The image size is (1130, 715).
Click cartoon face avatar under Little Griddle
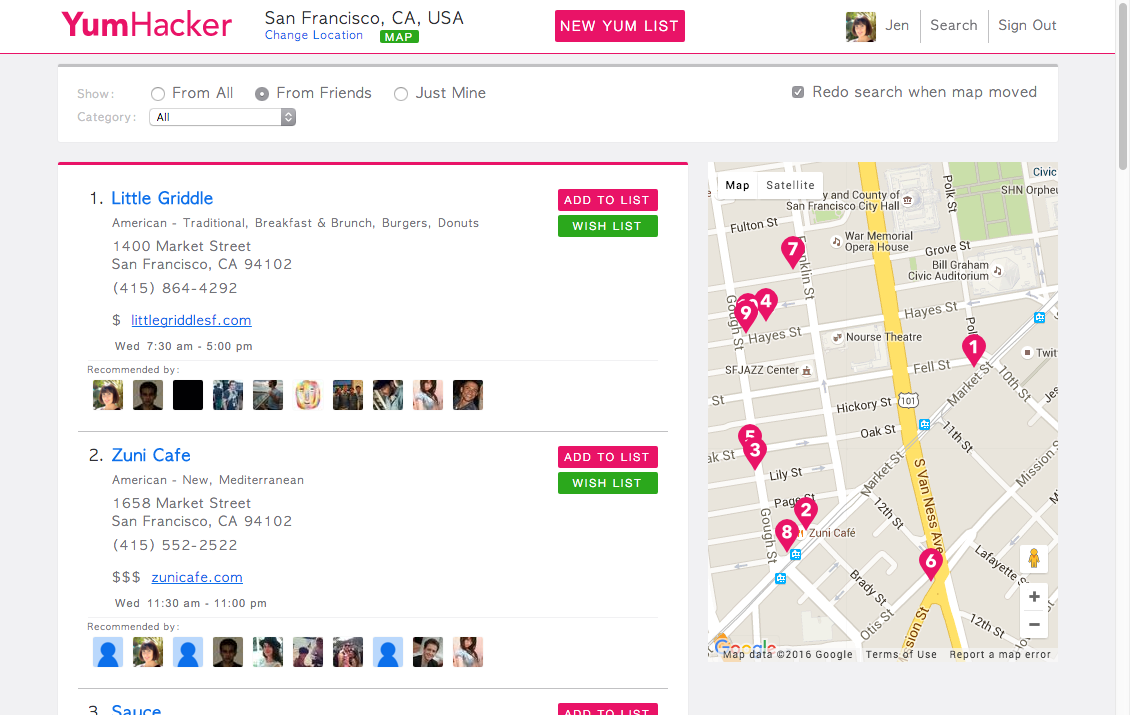(x=308, y=395)
